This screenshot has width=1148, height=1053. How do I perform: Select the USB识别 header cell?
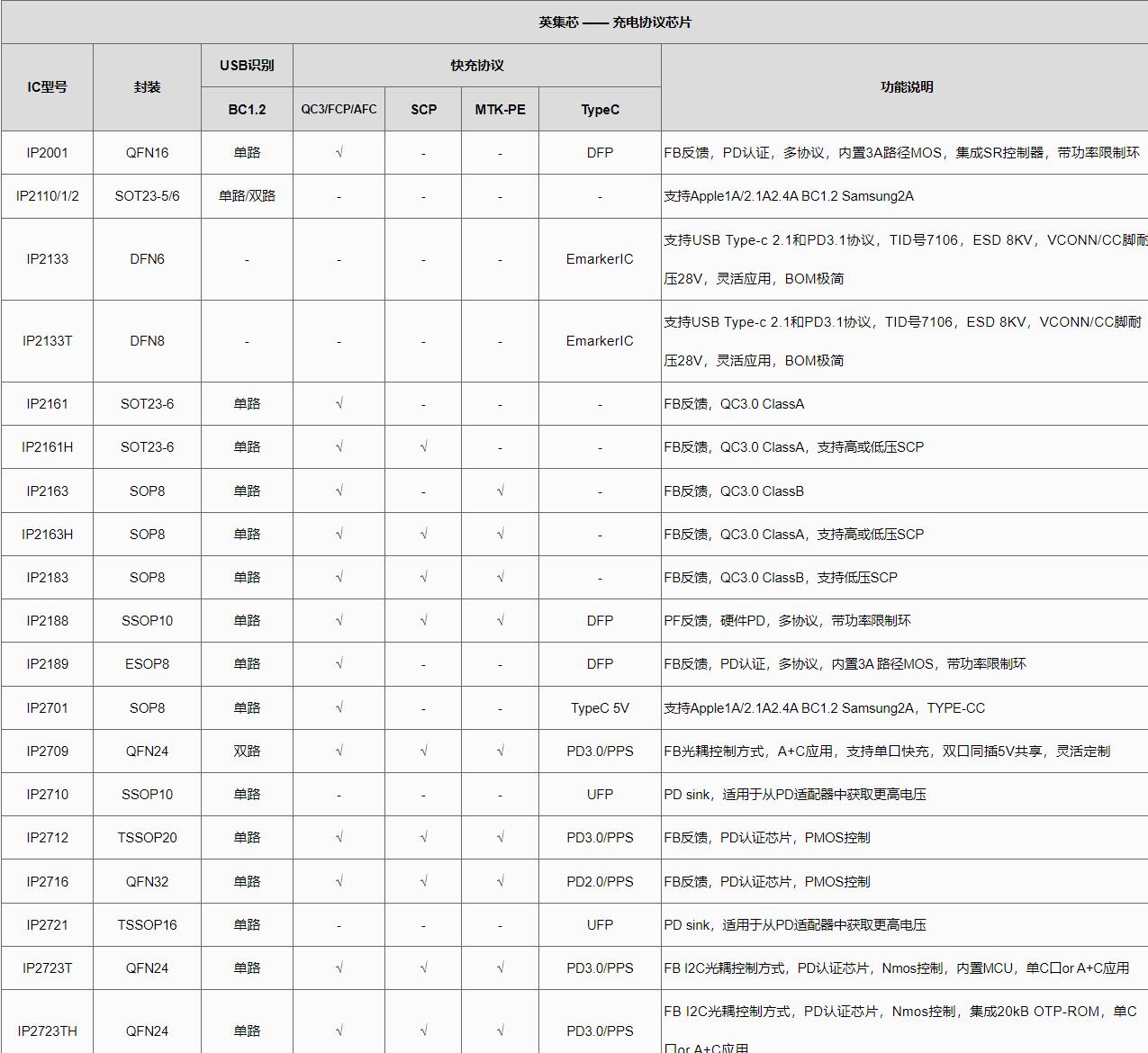[247, 66]
